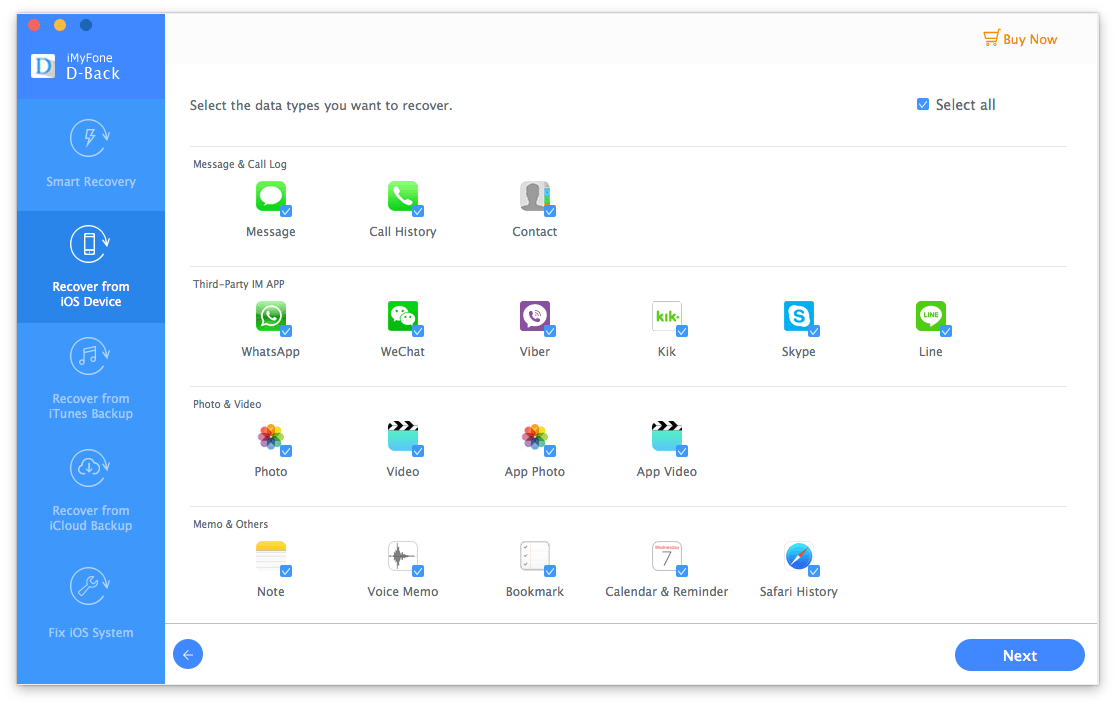Image resolution: width=1116 pixels, height=706 pixels.
Task: Select the Viber icon
Action: (535, 316)
